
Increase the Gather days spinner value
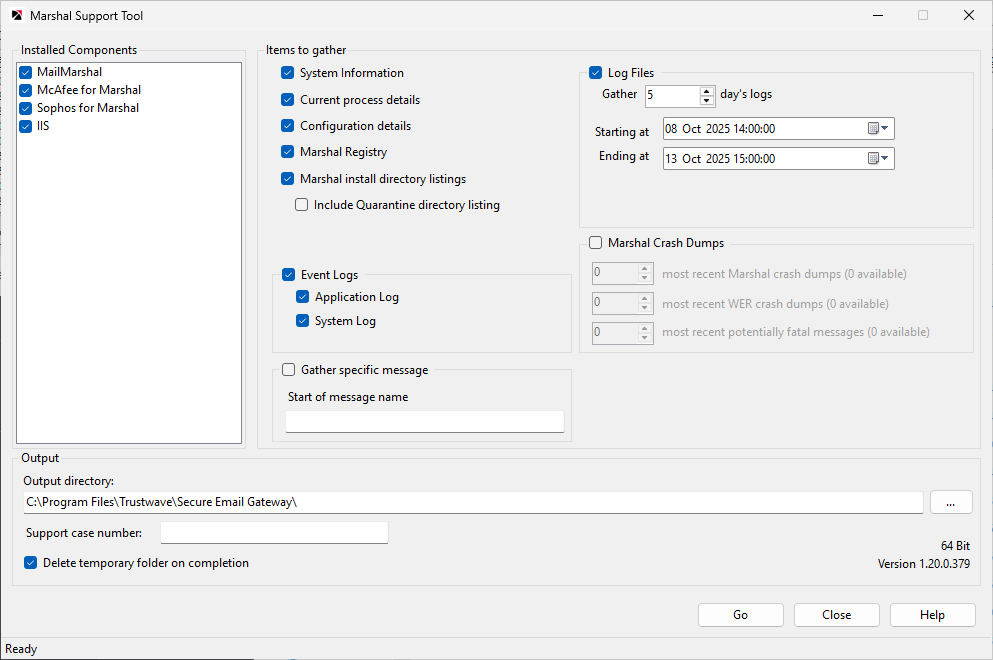708,90
